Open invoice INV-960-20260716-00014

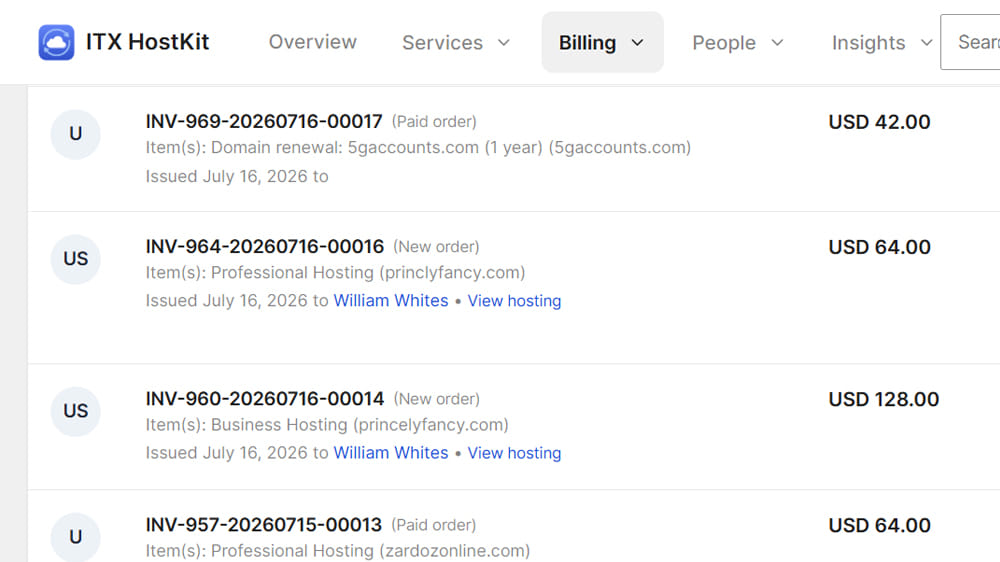coord(265,399)
